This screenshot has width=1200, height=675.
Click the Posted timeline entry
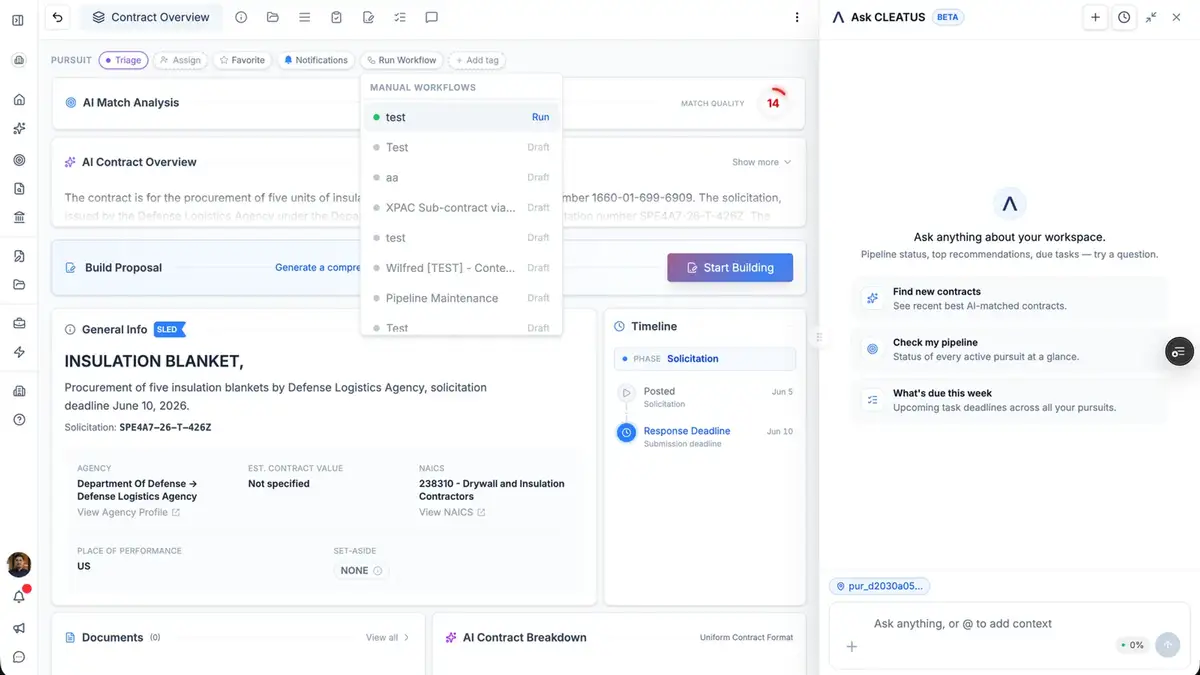coord(704,397)
